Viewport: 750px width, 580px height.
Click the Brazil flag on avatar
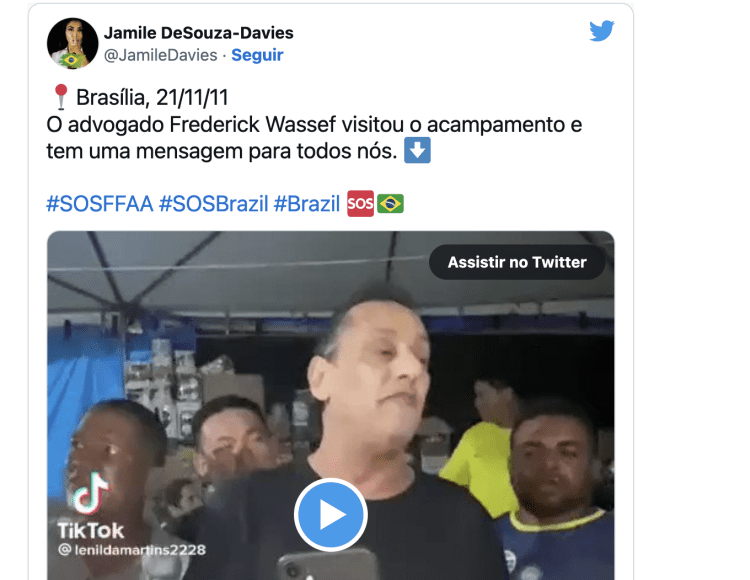point(71,61)
